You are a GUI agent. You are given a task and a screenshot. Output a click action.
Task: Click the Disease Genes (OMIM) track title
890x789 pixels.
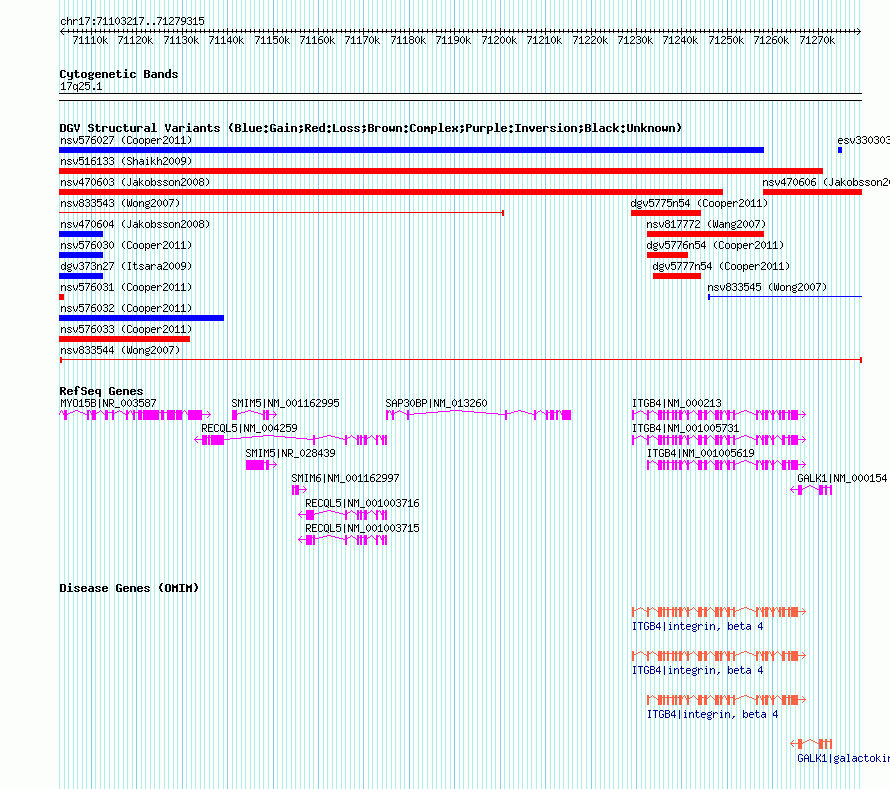129,588
